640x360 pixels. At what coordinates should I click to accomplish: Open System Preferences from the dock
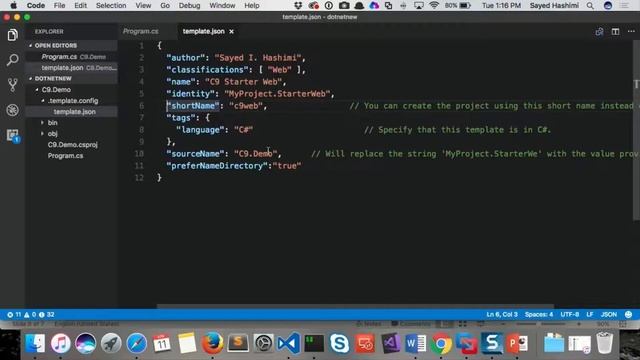click(x=263, y=343)
